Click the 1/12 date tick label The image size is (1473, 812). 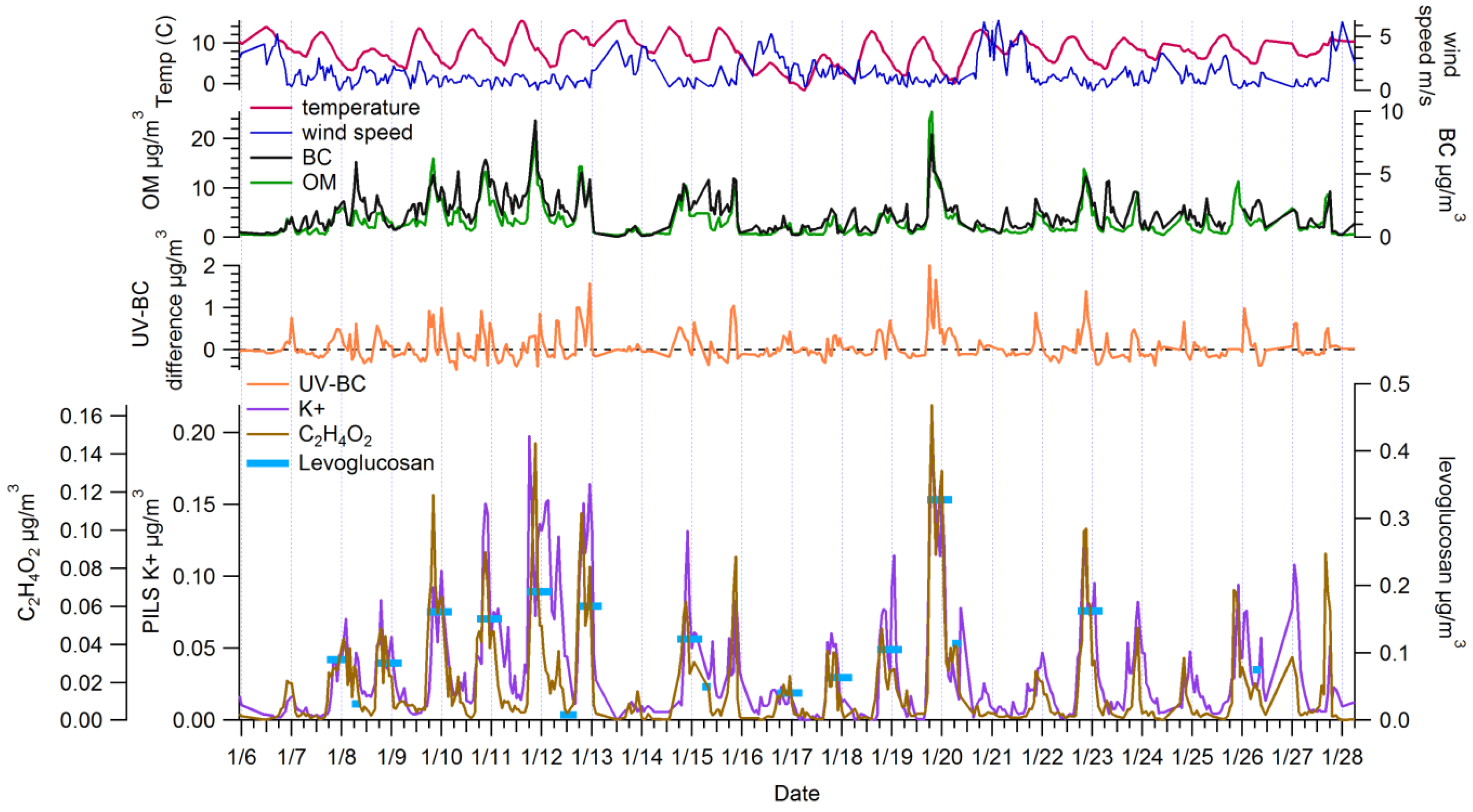pos(541,756)
